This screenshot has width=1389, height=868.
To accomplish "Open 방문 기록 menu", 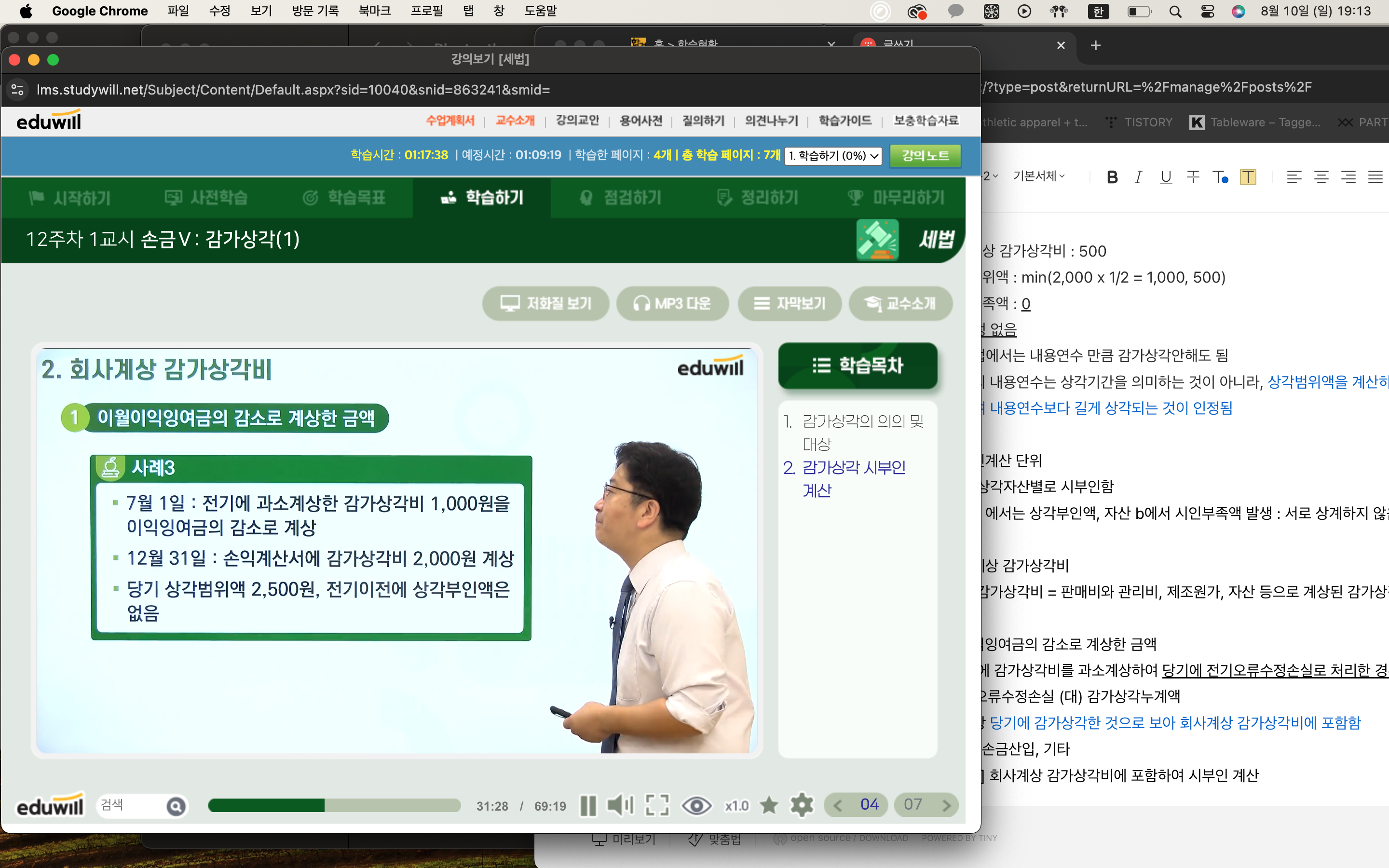I will pos(315,11).
